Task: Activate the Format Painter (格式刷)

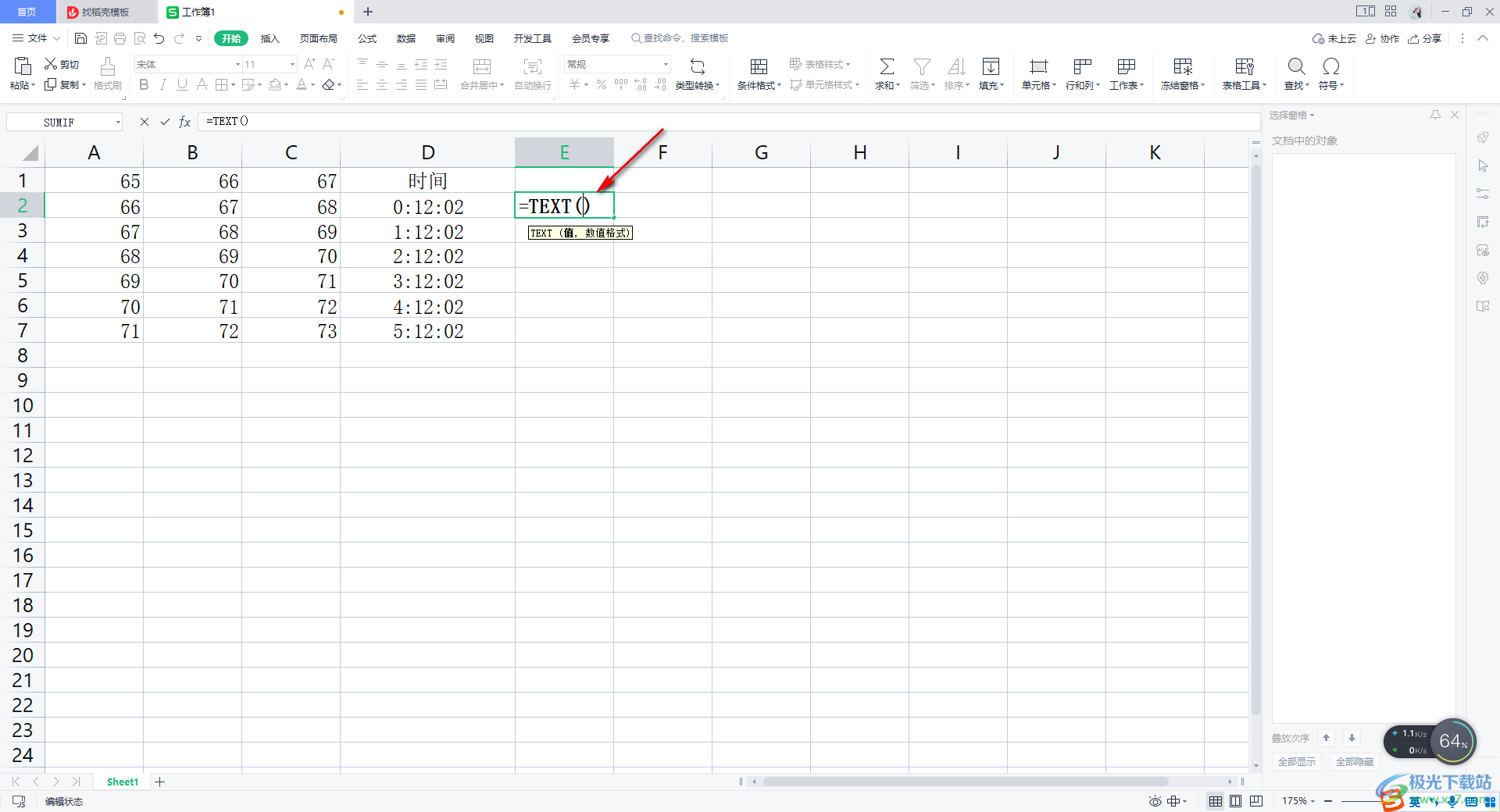Action: (x=108, y=73)
